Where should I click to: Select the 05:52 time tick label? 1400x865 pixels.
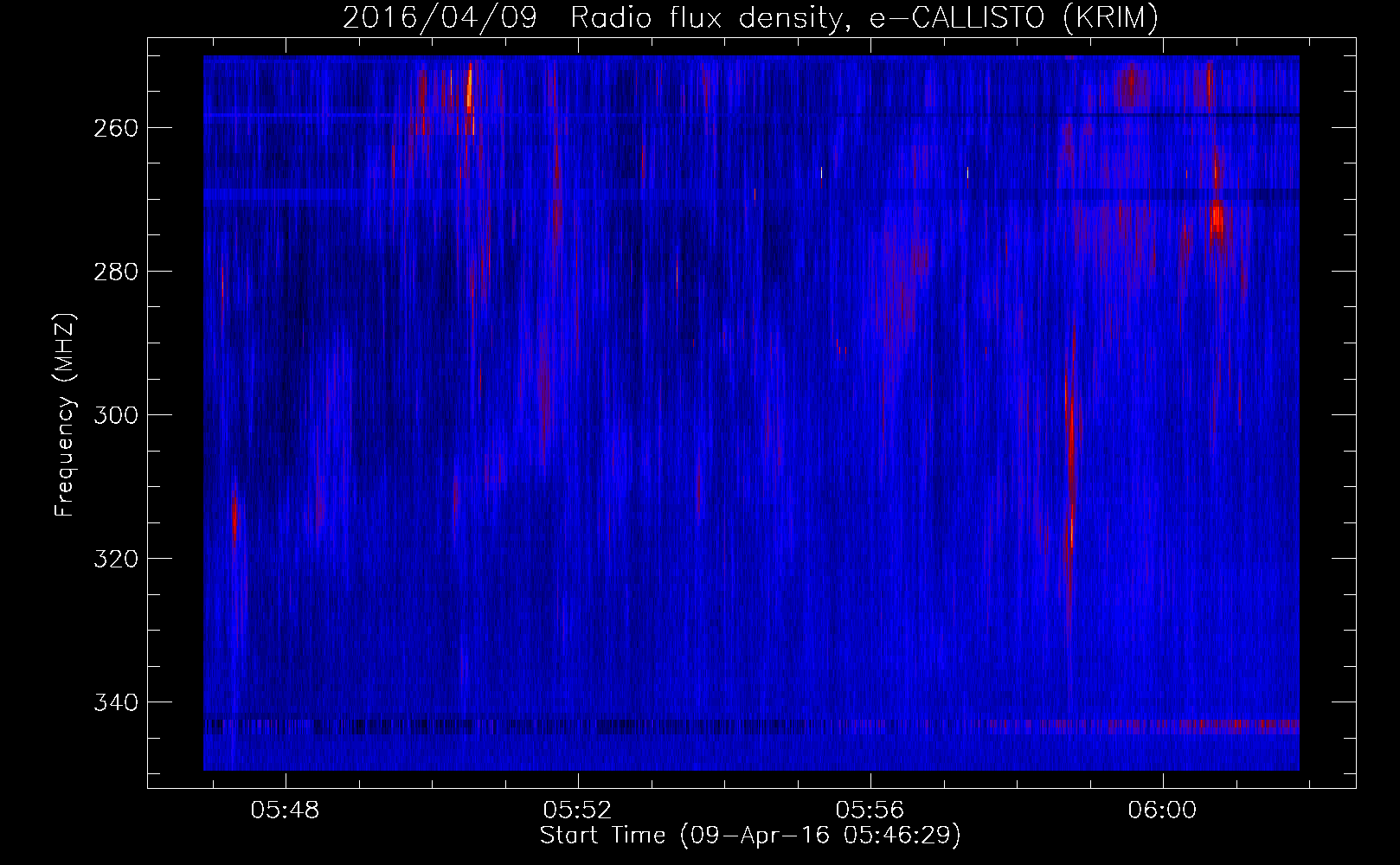[577, 811]
